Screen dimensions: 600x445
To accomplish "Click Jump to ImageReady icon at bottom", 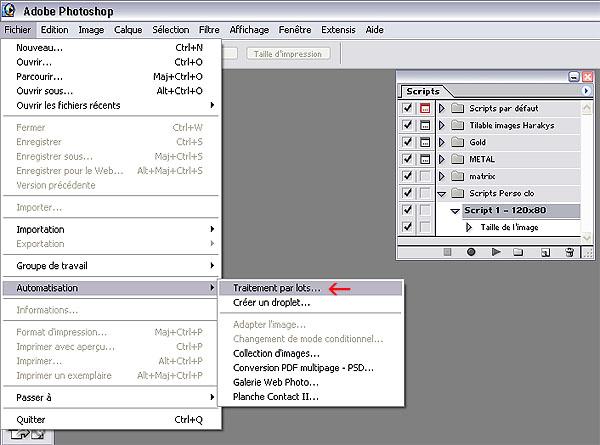I will (28, 435).
